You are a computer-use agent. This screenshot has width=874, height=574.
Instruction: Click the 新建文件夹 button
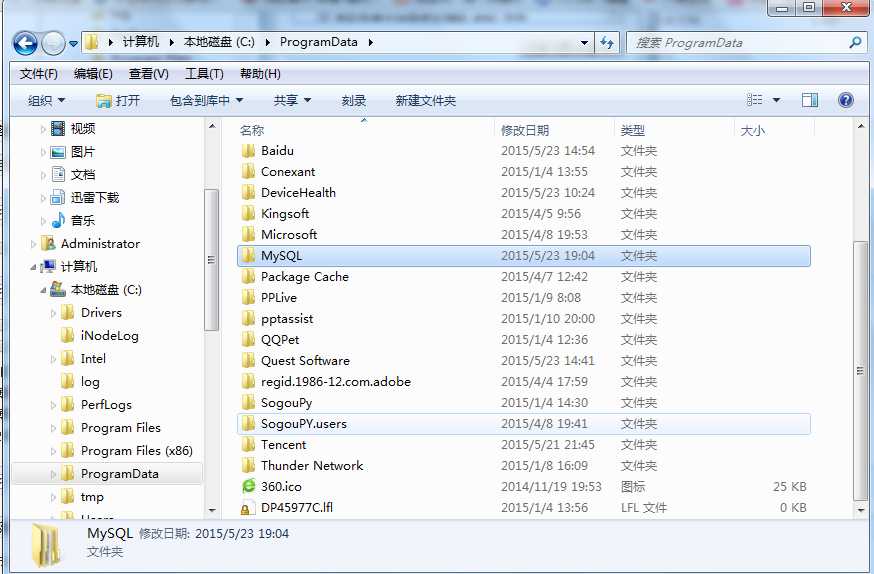click(425, 101)
